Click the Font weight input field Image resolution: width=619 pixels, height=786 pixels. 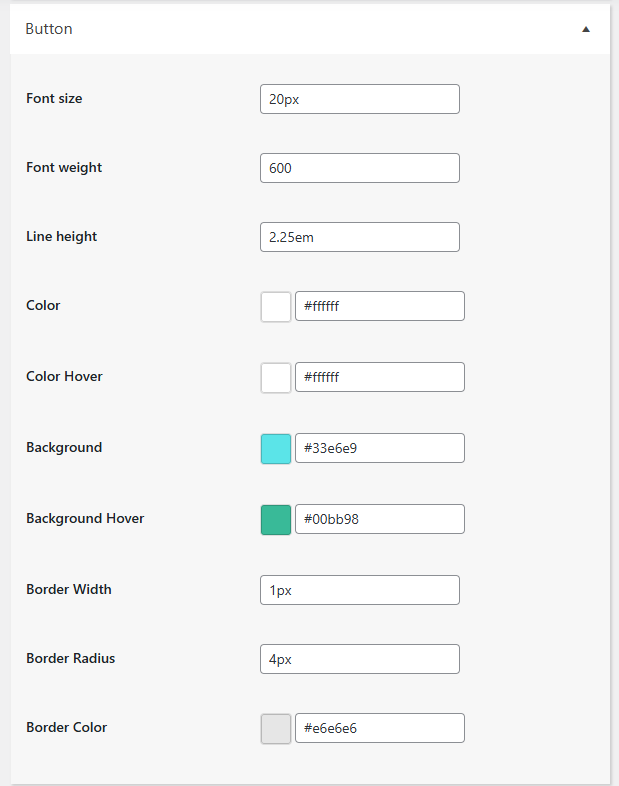pyautogui.click(x=359, y=168)
